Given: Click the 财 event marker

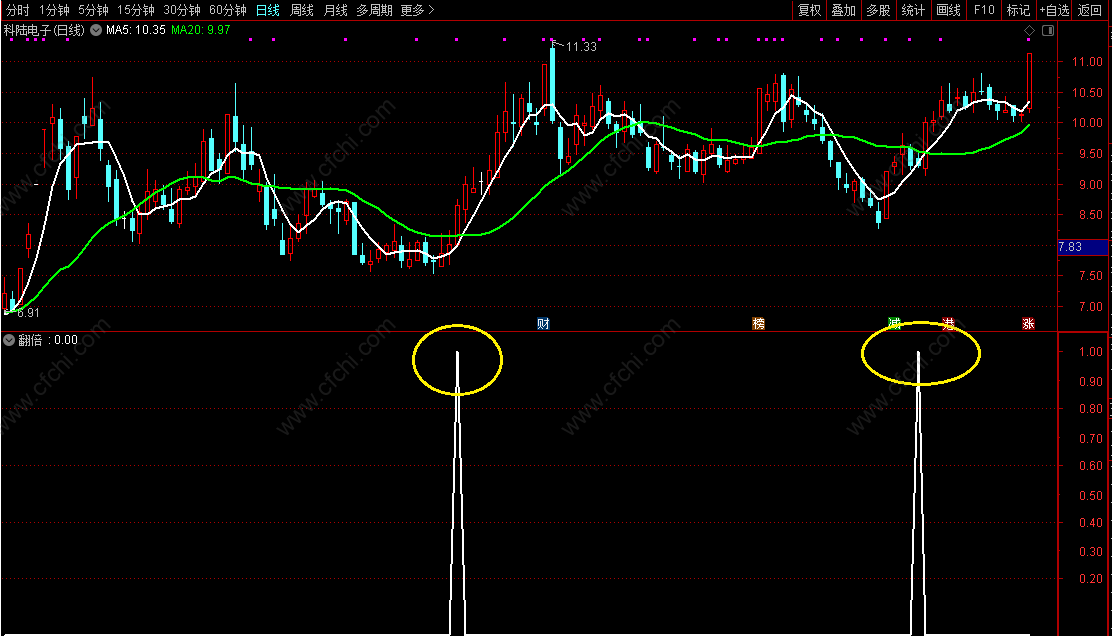Looking at the screenshot, I should 543,324.
